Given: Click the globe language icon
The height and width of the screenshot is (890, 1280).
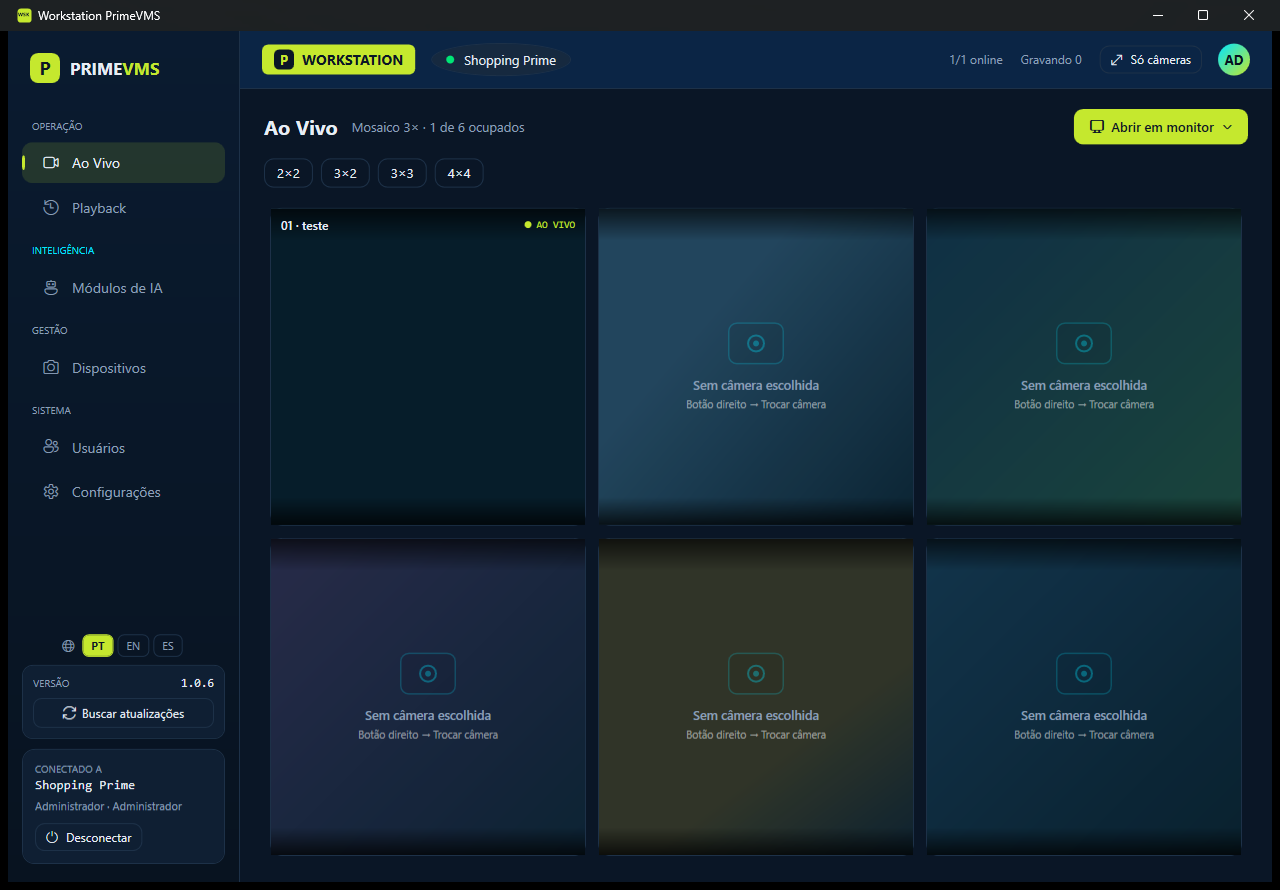Looking at the screenshot, I should point(68,646).
